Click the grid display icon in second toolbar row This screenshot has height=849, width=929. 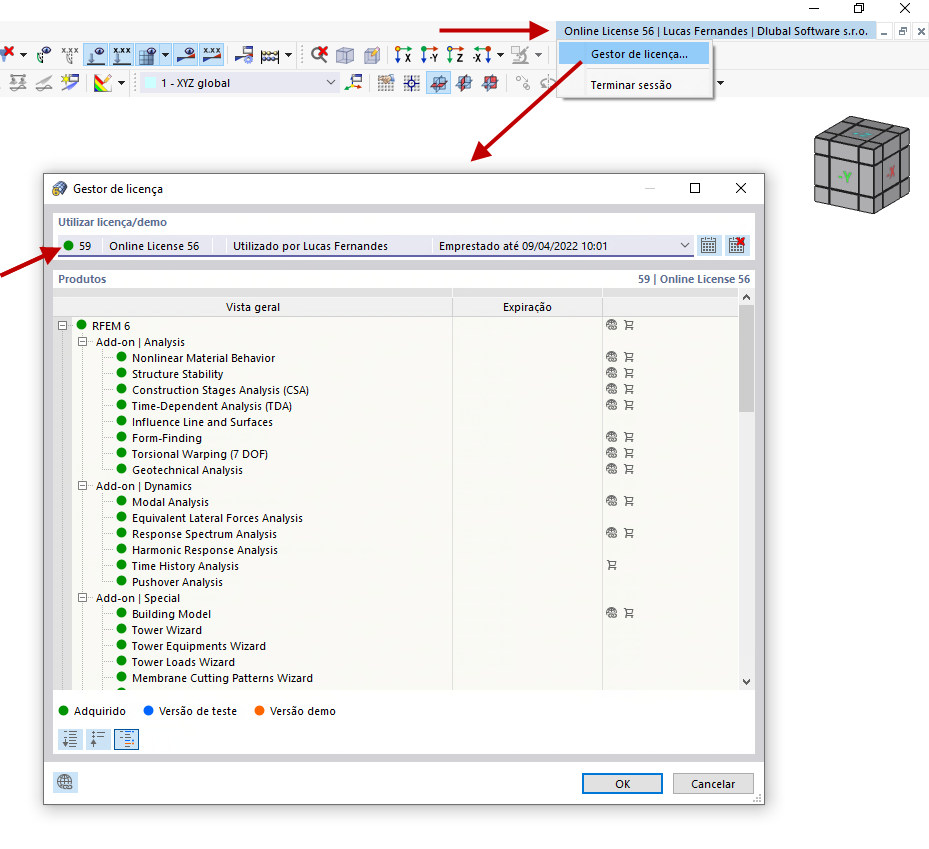[x=387, y=83]
